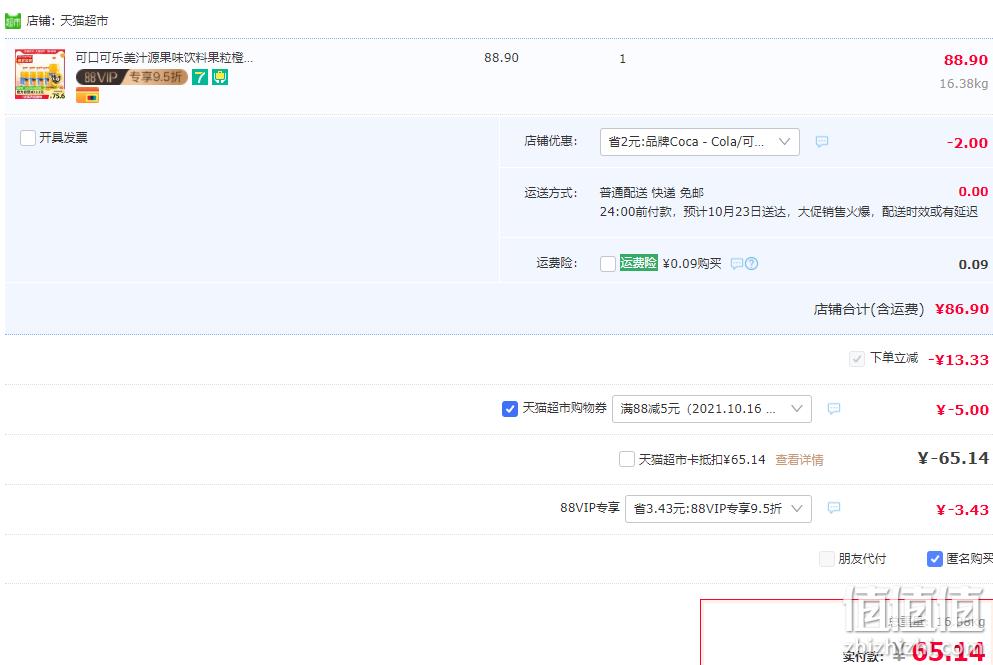Click the Tmall supermarket store icon
The width and height of the screenshot is (993, 665).
coord(13,21)
